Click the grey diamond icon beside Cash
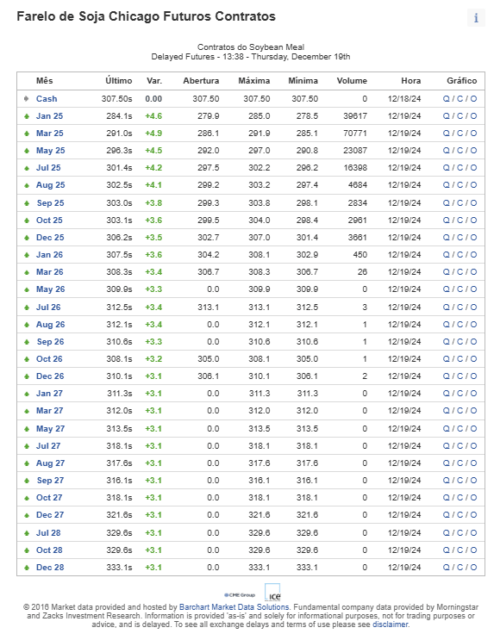This screenshot has width=494, height=640. click(27, 99)
